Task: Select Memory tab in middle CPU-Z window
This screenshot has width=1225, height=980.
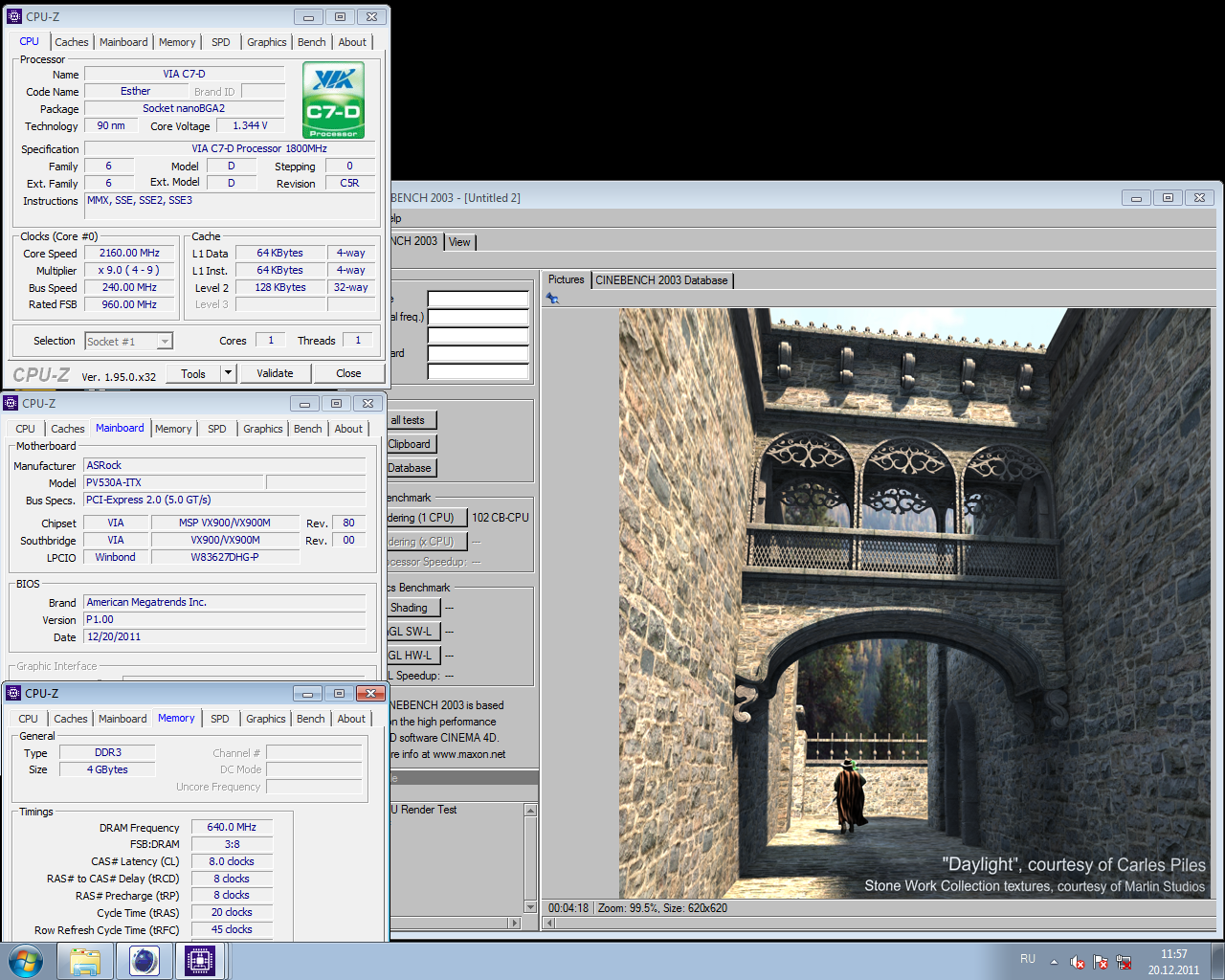Action: [x=173, y=429]
